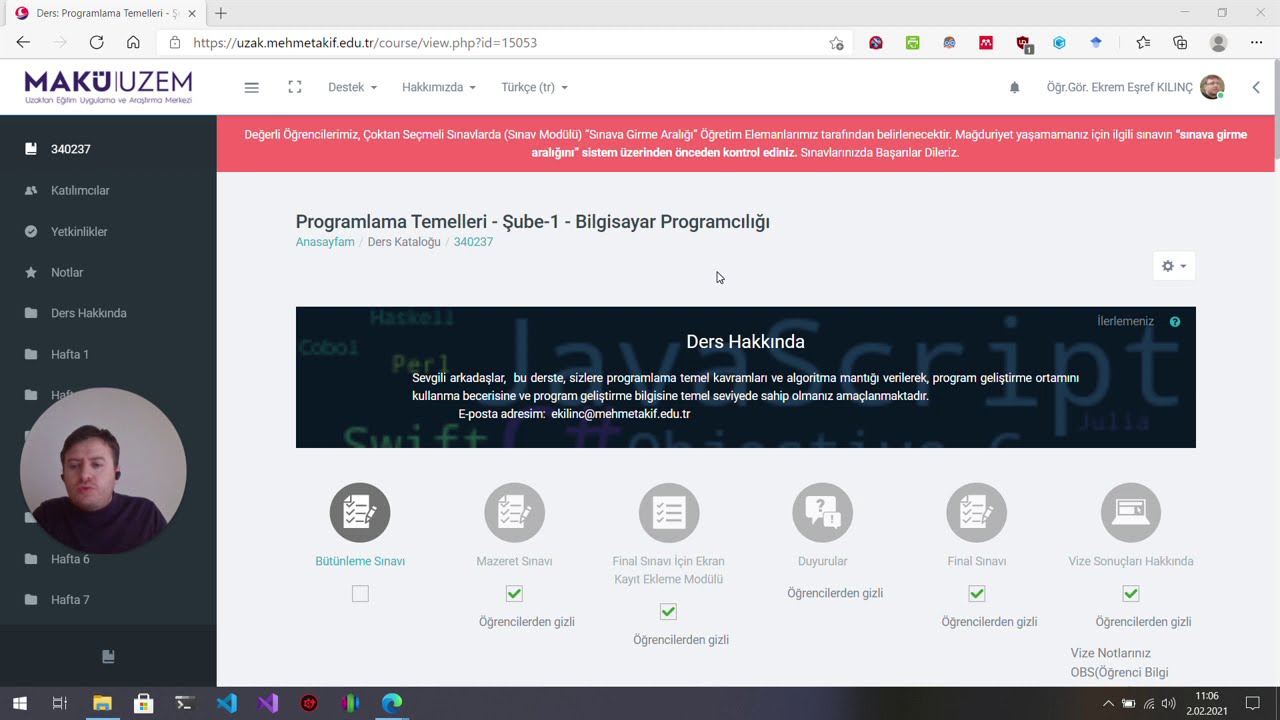
Task: Click the Anasayfam breadcrumb link
Action: click(x=325, y=242)
